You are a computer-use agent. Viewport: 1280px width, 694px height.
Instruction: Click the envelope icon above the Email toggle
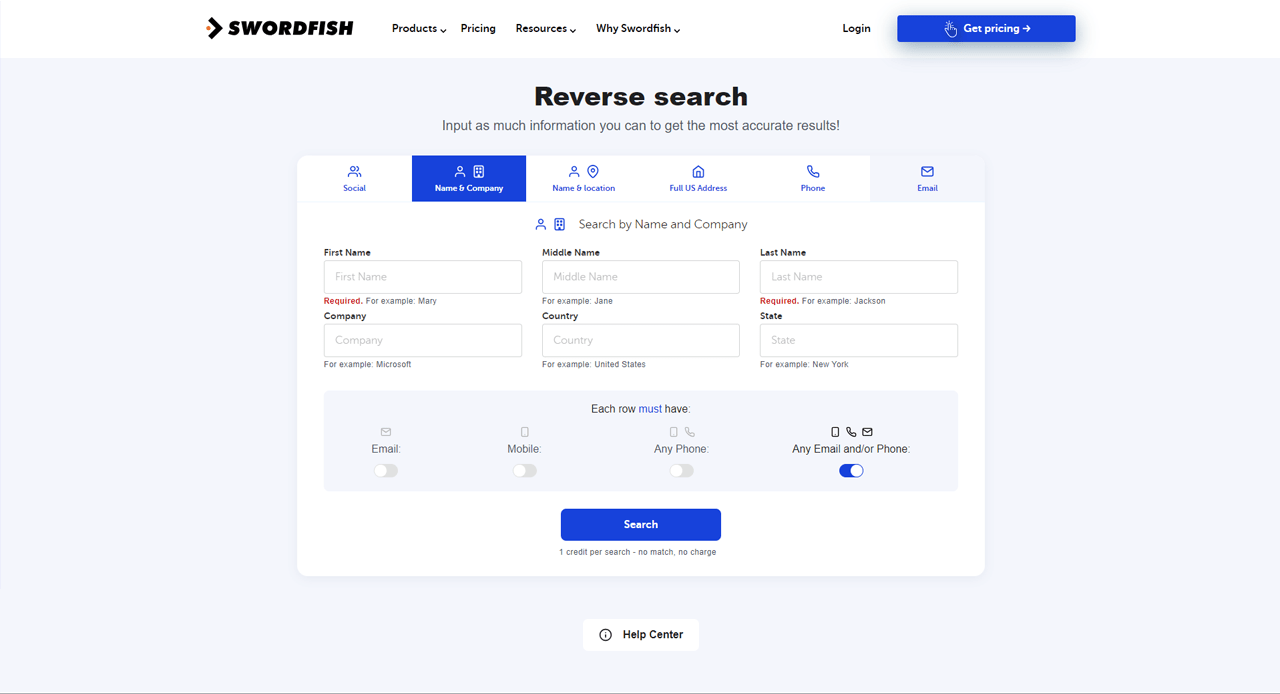(x=385, y=431)
